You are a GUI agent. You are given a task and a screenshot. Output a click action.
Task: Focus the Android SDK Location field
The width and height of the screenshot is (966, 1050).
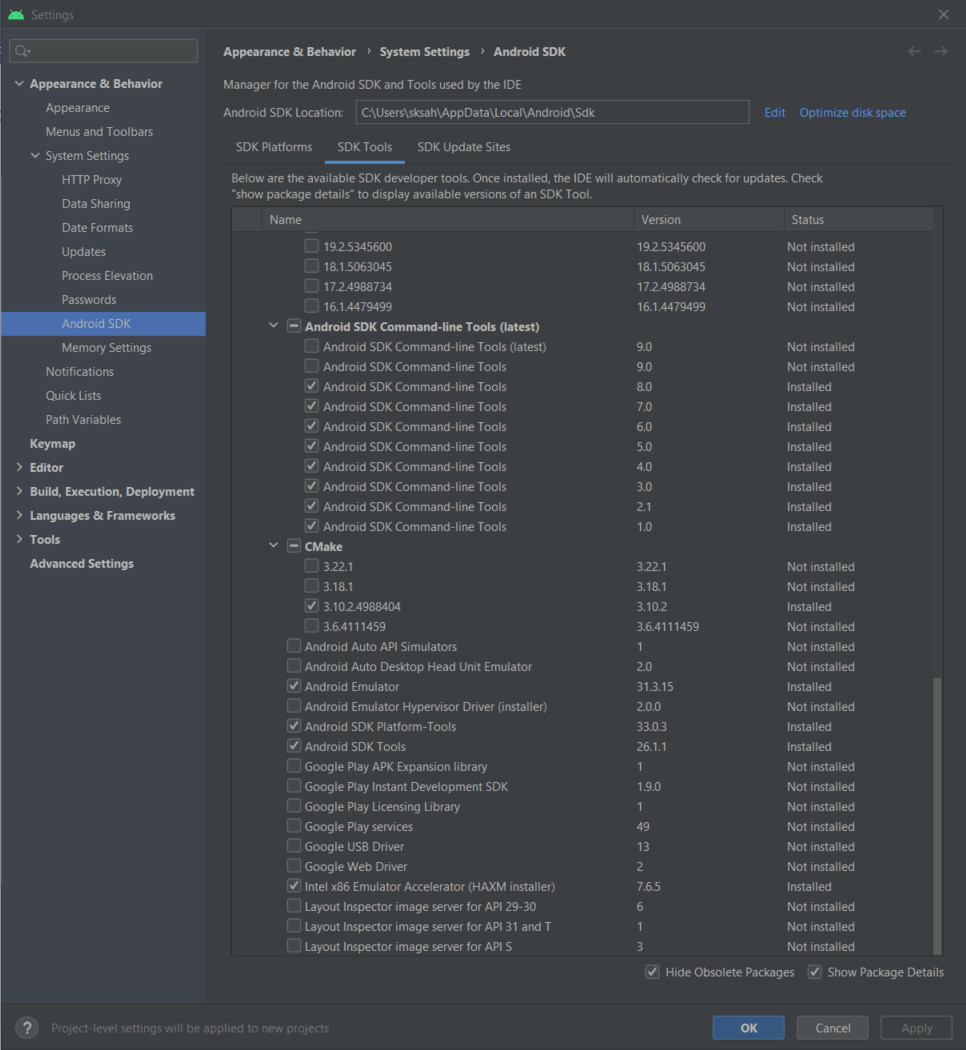[x=552, y=112]
